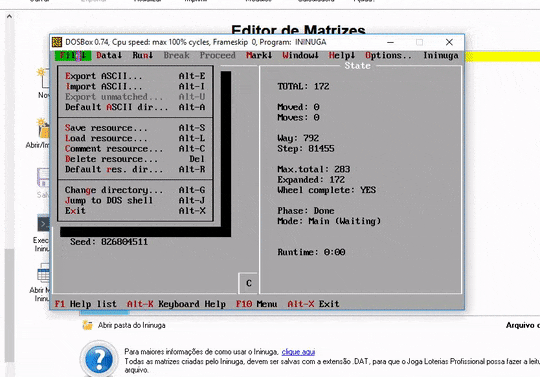
Task: Click the C box in the left panel
Action: (x=248, y=283)
